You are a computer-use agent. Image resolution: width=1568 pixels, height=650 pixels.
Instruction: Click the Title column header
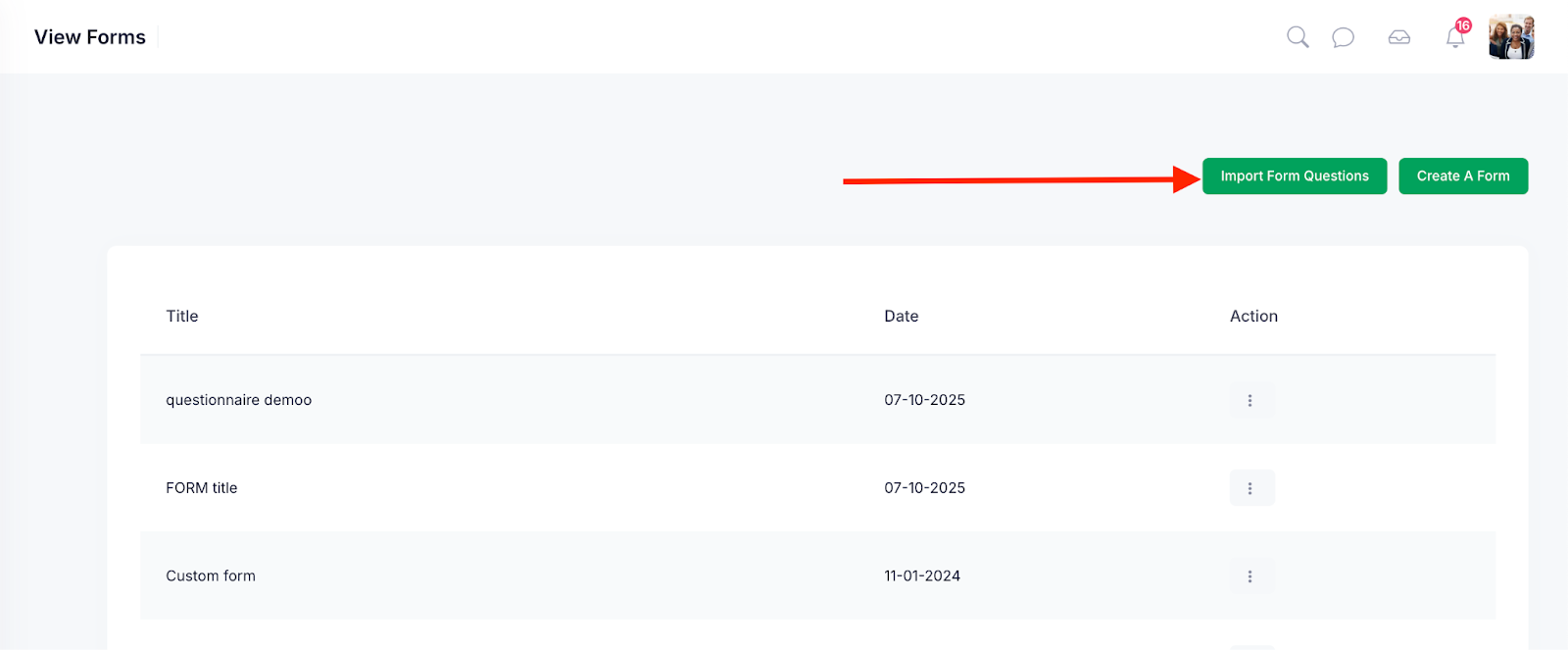[x=182, y=316]
